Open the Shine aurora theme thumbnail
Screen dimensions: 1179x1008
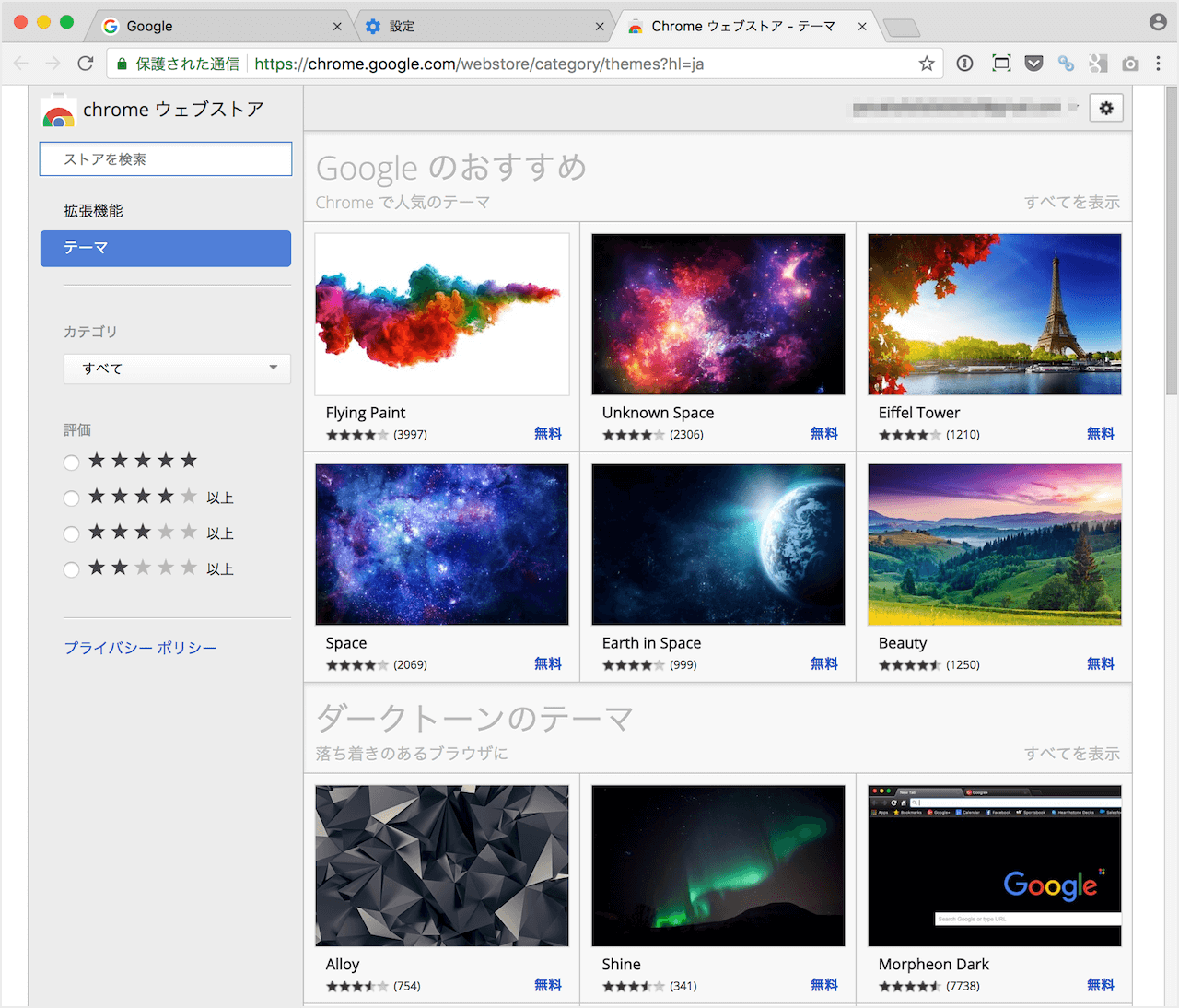click(x=718, y=866)
